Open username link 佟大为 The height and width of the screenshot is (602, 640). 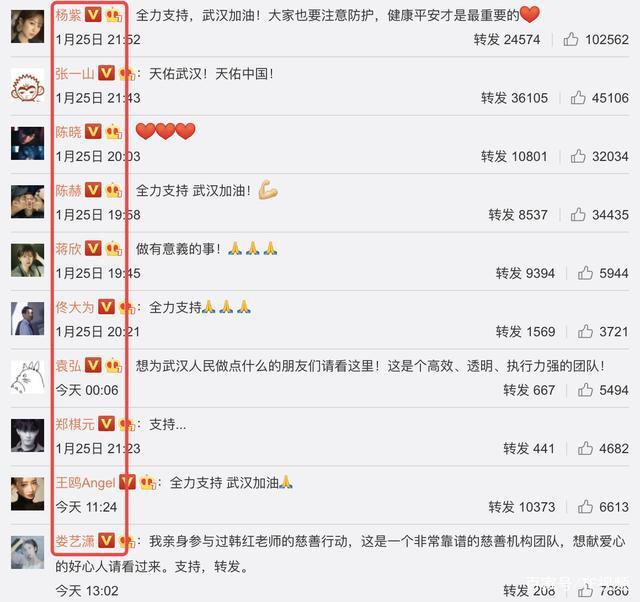(75, 307)
